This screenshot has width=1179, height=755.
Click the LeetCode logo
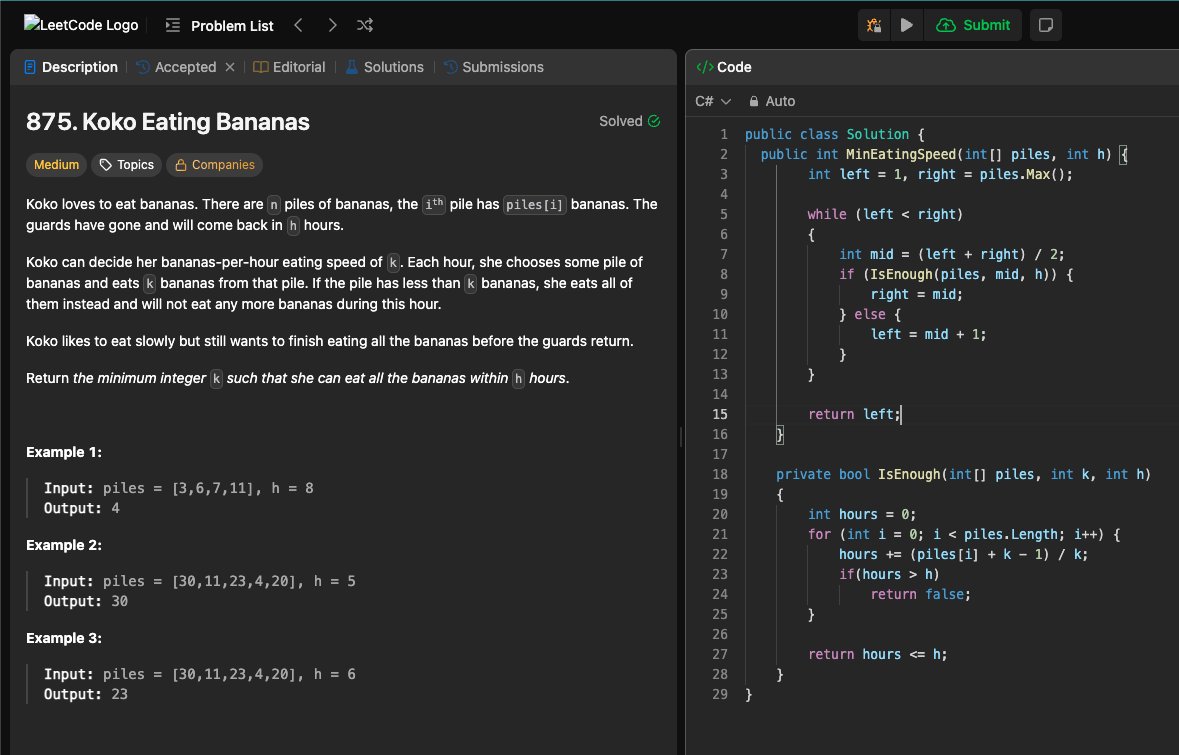click(x=81, y=25)
